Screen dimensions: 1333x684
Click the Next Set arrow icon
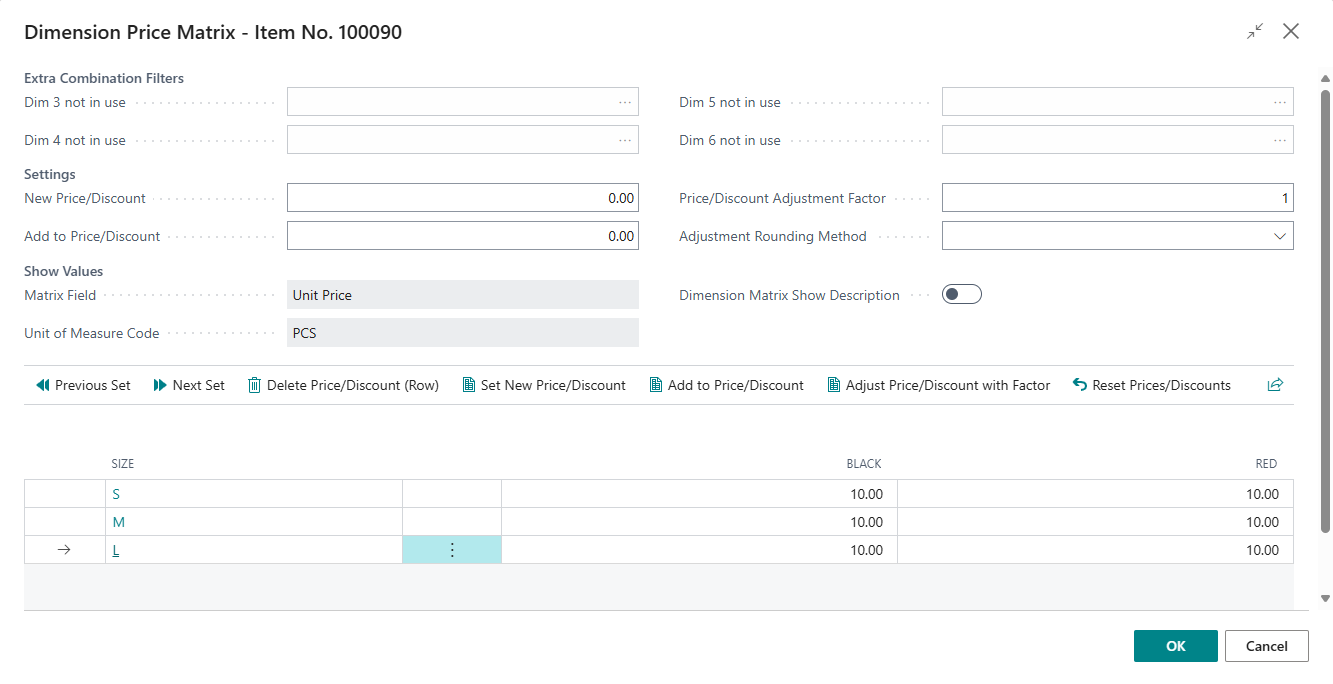160,385
